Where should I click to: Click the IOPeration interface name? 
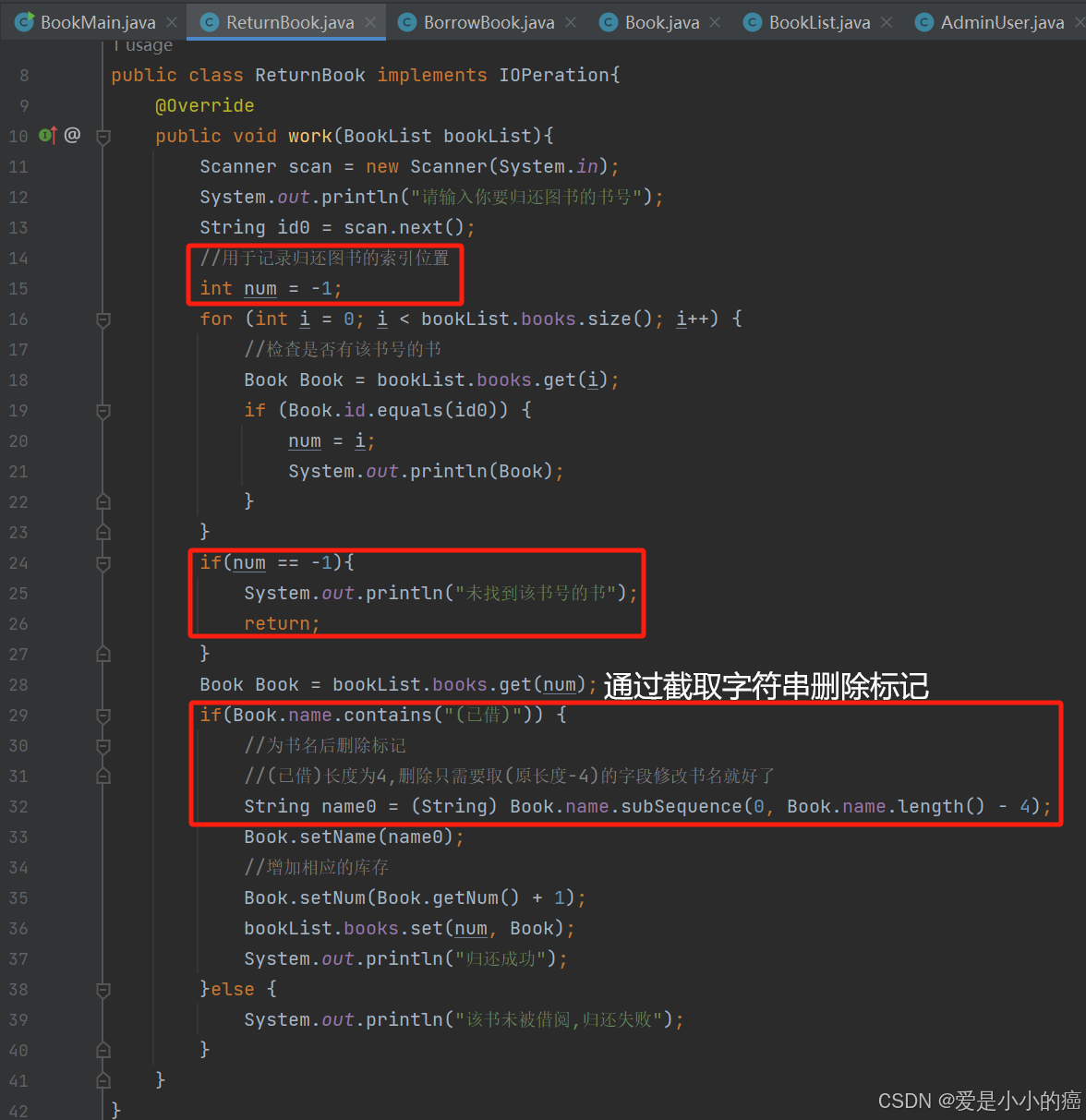pyautogui.click(x=554, y=76)
